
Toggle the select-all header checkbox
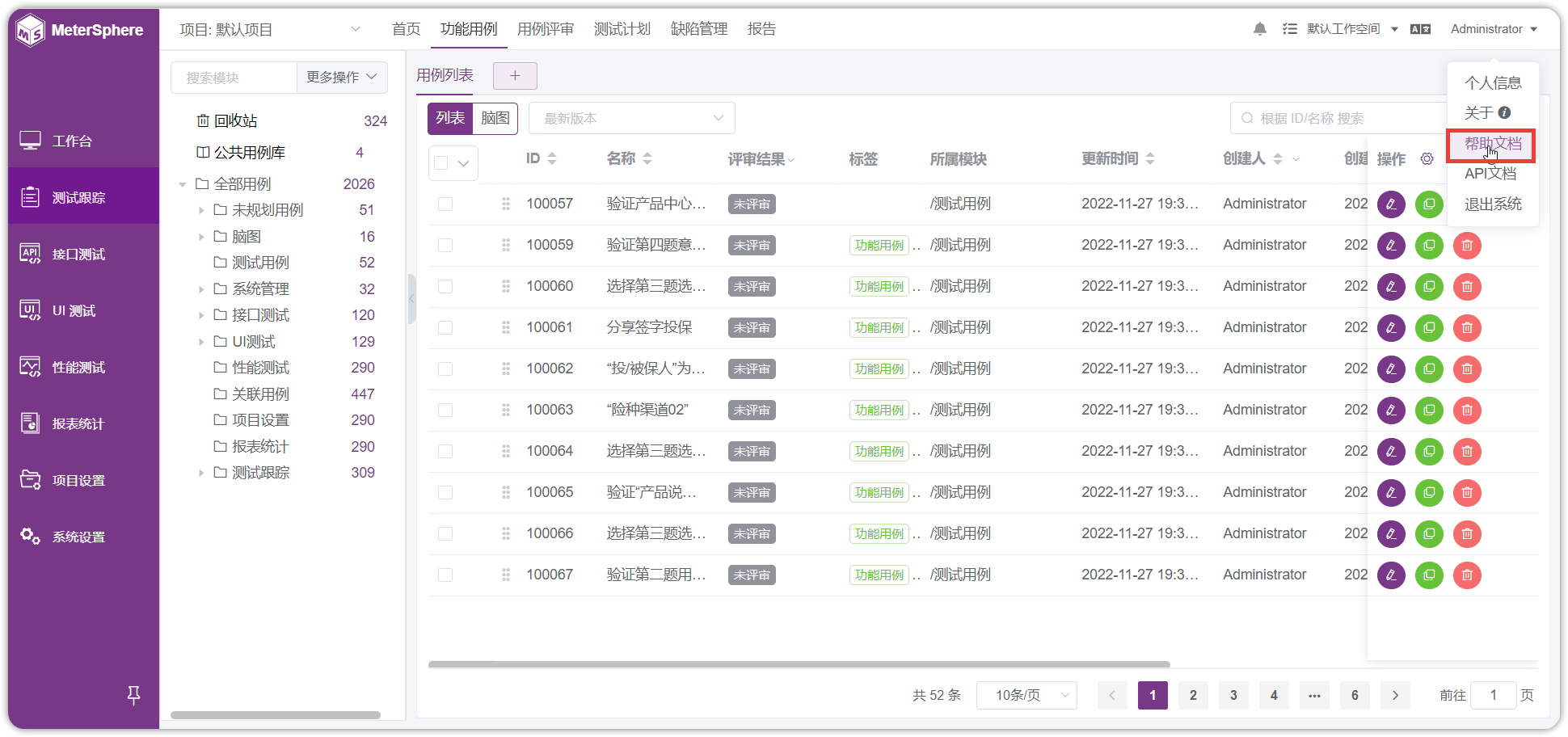(441, 162)
